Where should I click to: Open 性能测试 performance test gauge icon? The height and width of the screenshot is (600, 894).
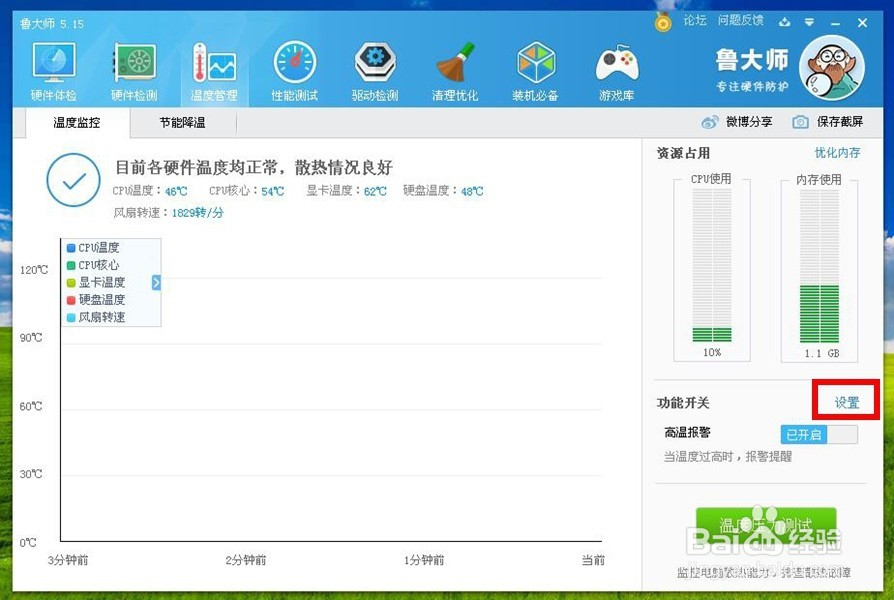[x=295, y=62]
